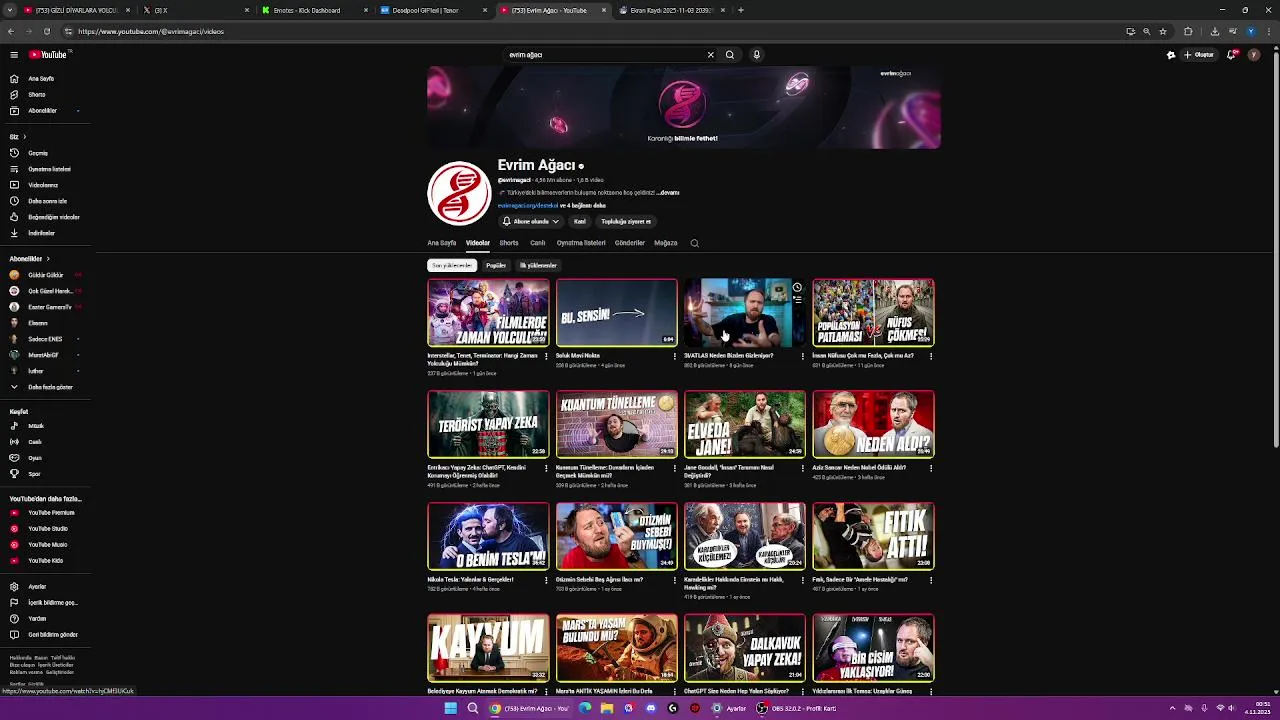Switch to Canlı channel tab
This screenshot has width=1280, height=720.
[x=538, y=243]
